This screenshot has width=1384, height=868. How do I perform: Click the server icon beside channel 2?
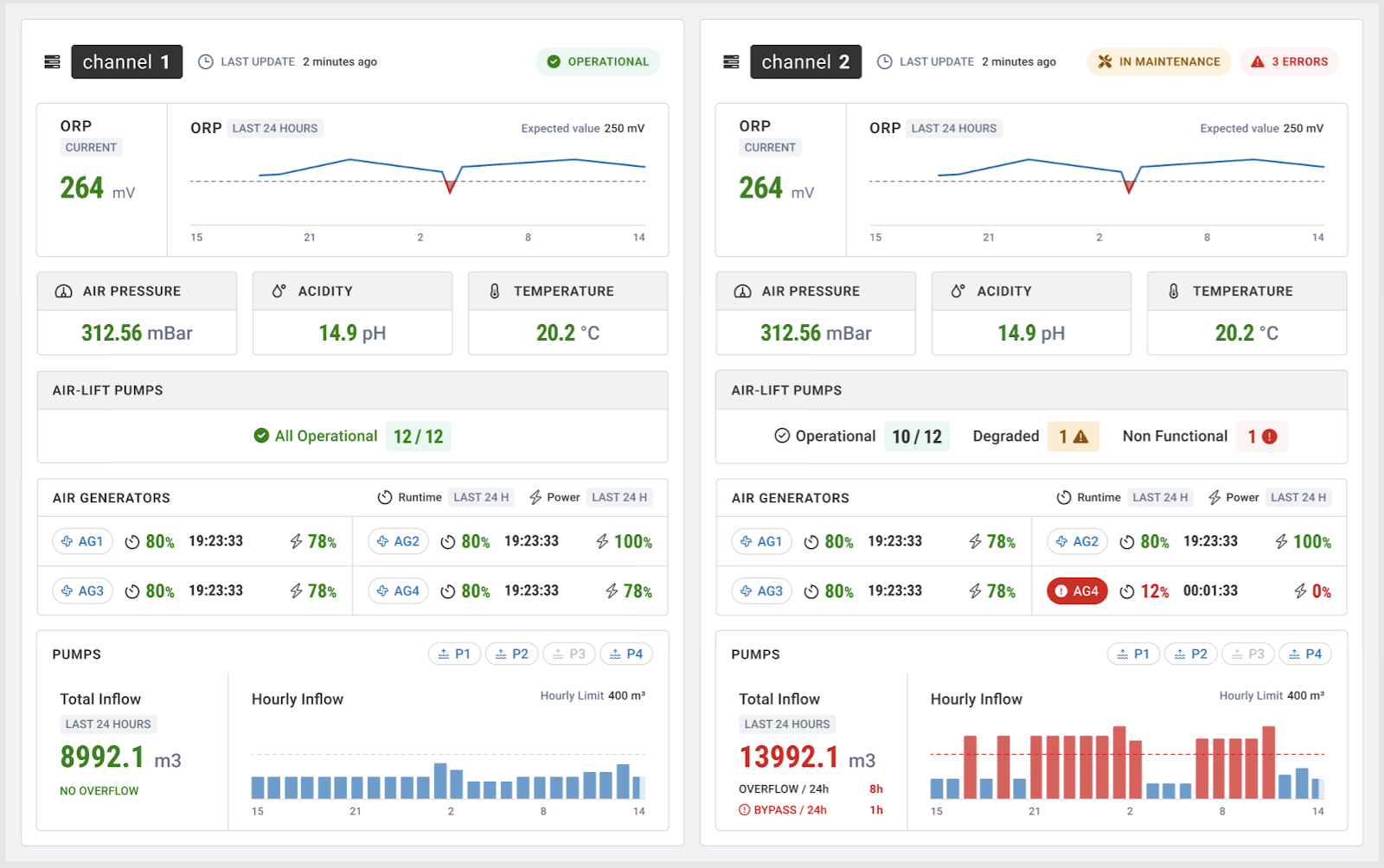click(x=731, y=62)
